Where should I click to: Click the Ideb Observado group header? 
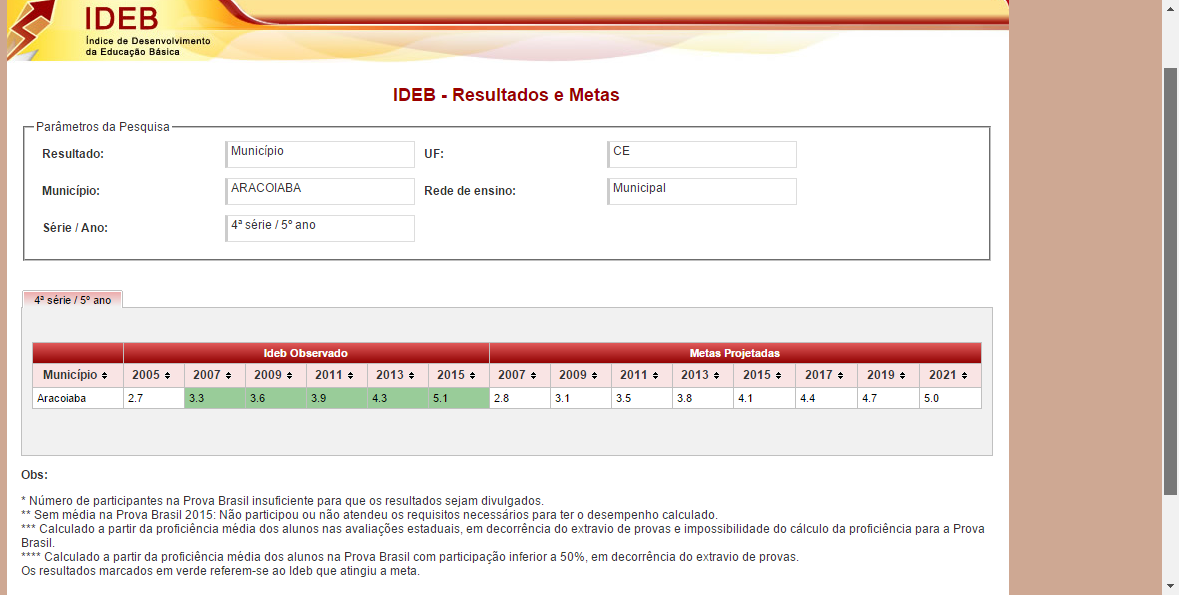pos(306,353)
